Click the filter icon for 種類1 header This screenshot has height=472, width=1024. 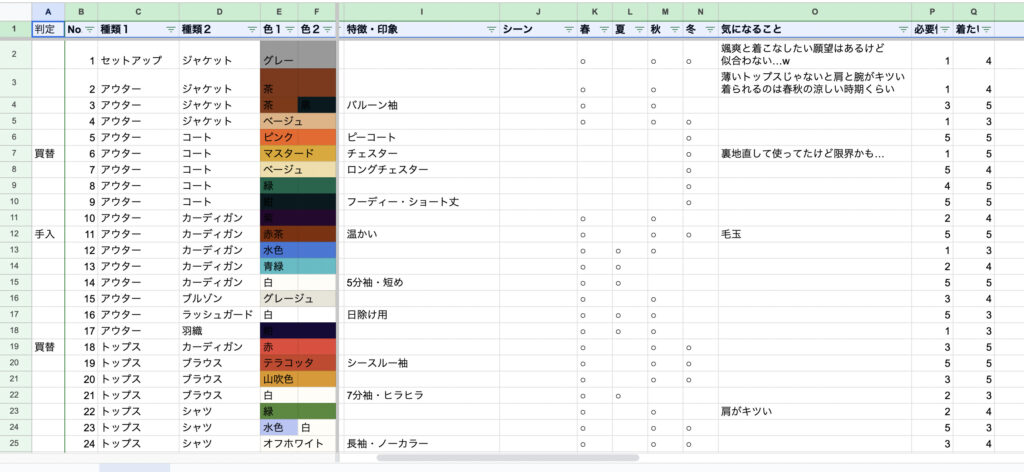tap(169, 30)
